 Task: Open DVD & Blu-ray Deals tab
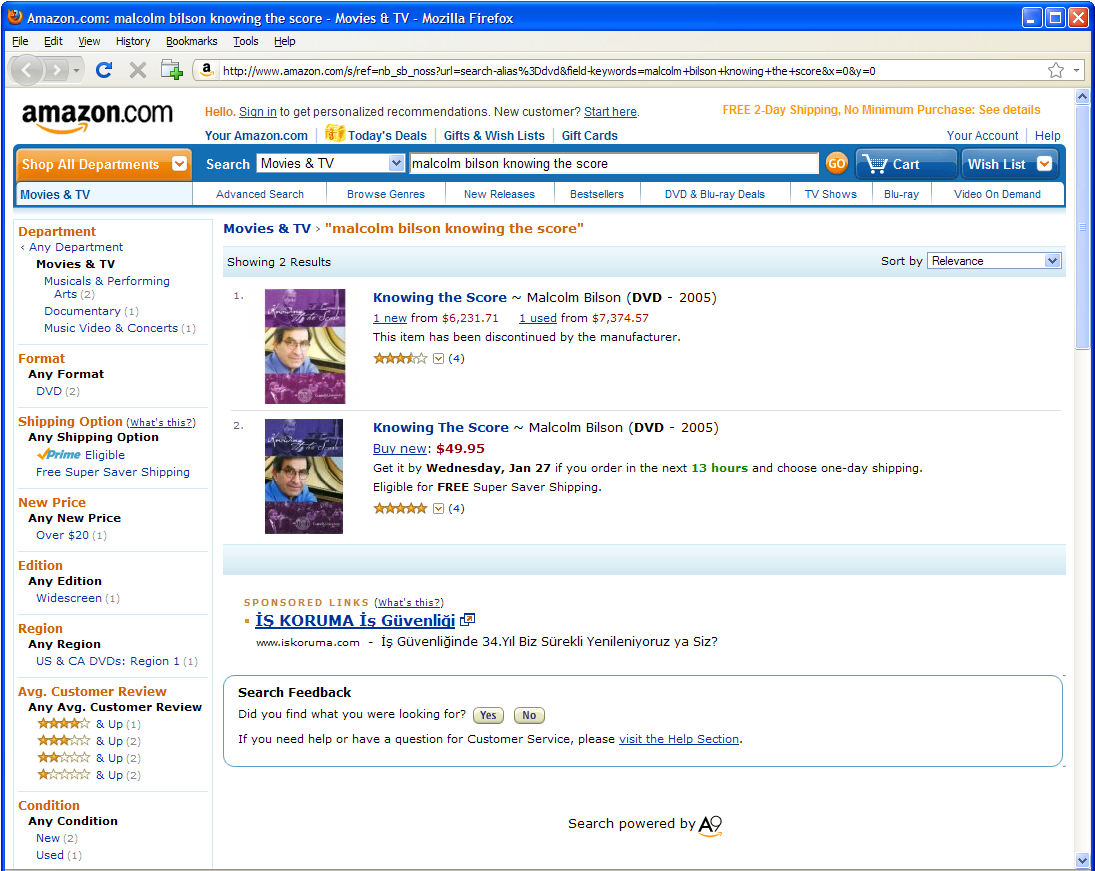click(x=714, y=194)
